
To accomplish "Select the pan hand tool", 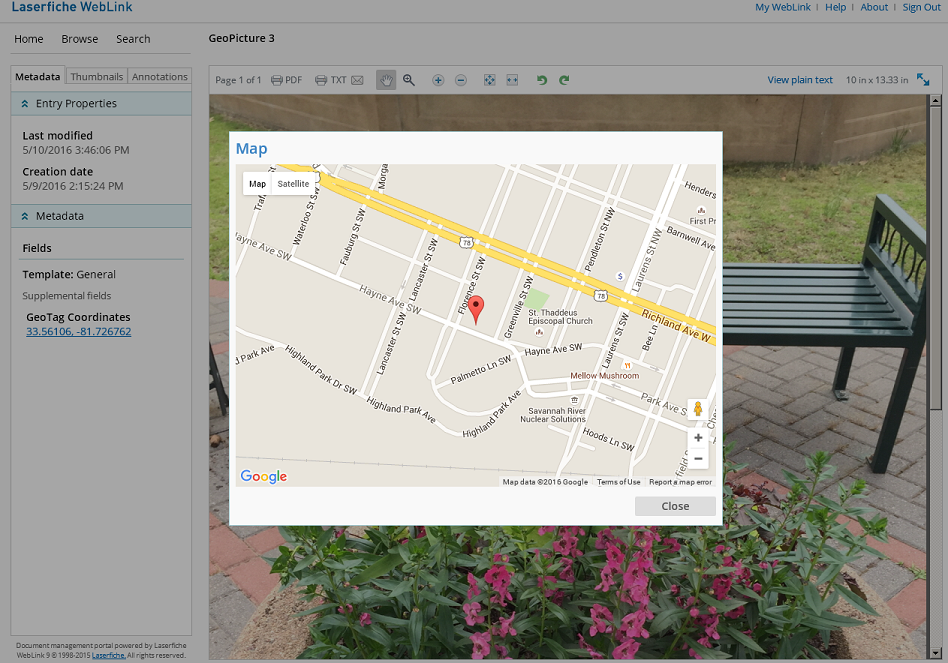I will (386, 80).
